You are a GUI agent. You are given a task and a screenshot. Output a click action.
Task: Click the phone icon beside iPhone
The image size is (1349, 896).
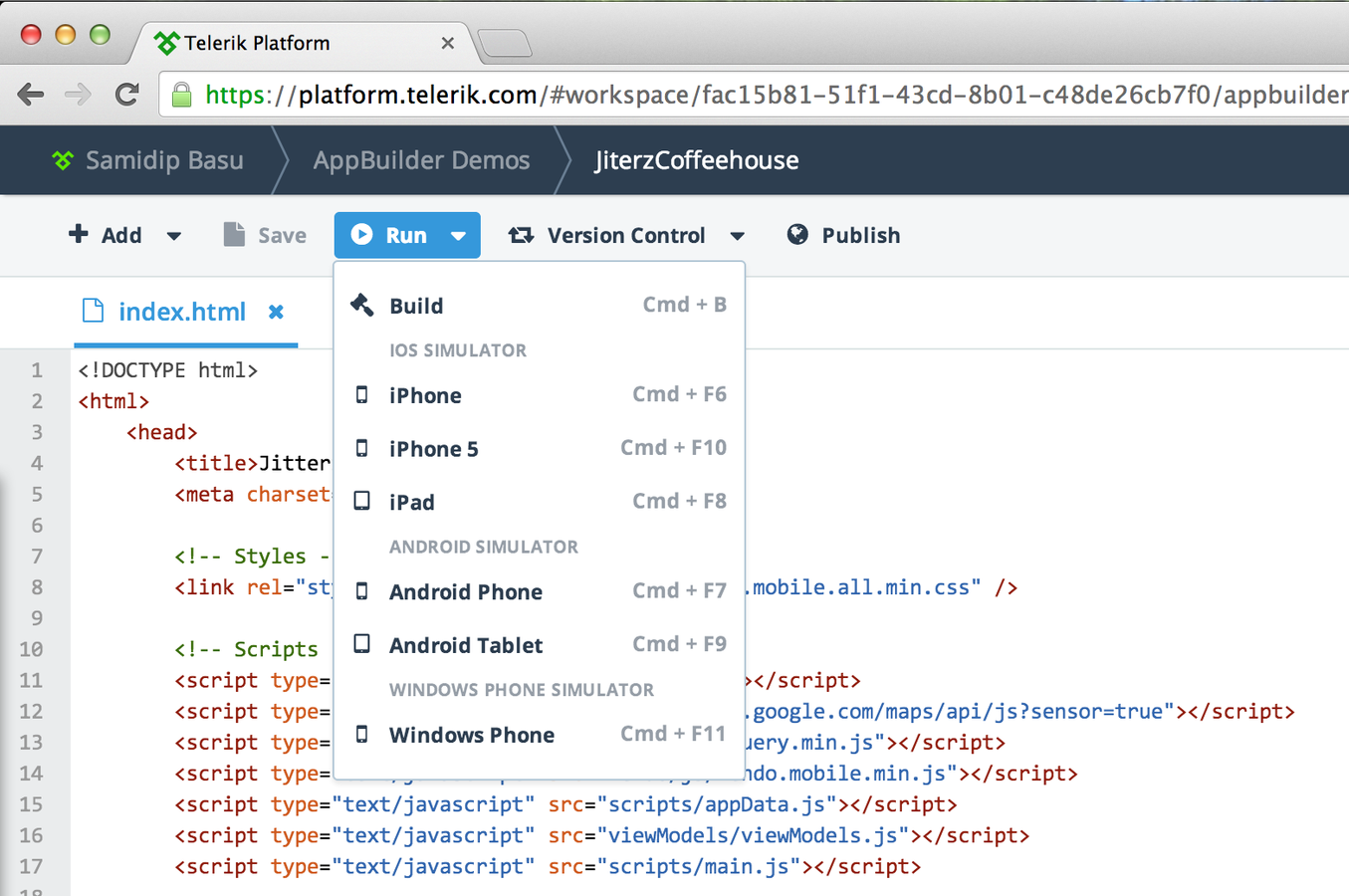coord(362,395)
